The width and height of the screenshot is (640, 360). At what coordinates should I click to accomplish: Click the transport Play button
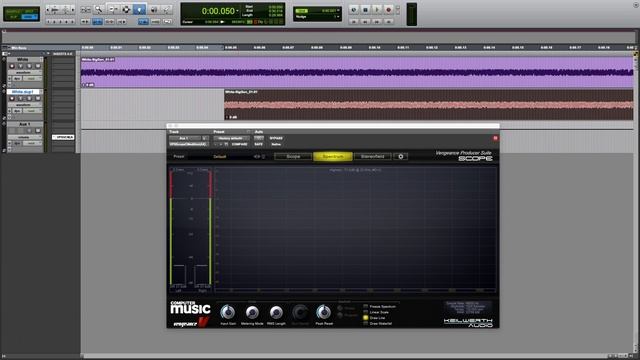coord(377,9)
